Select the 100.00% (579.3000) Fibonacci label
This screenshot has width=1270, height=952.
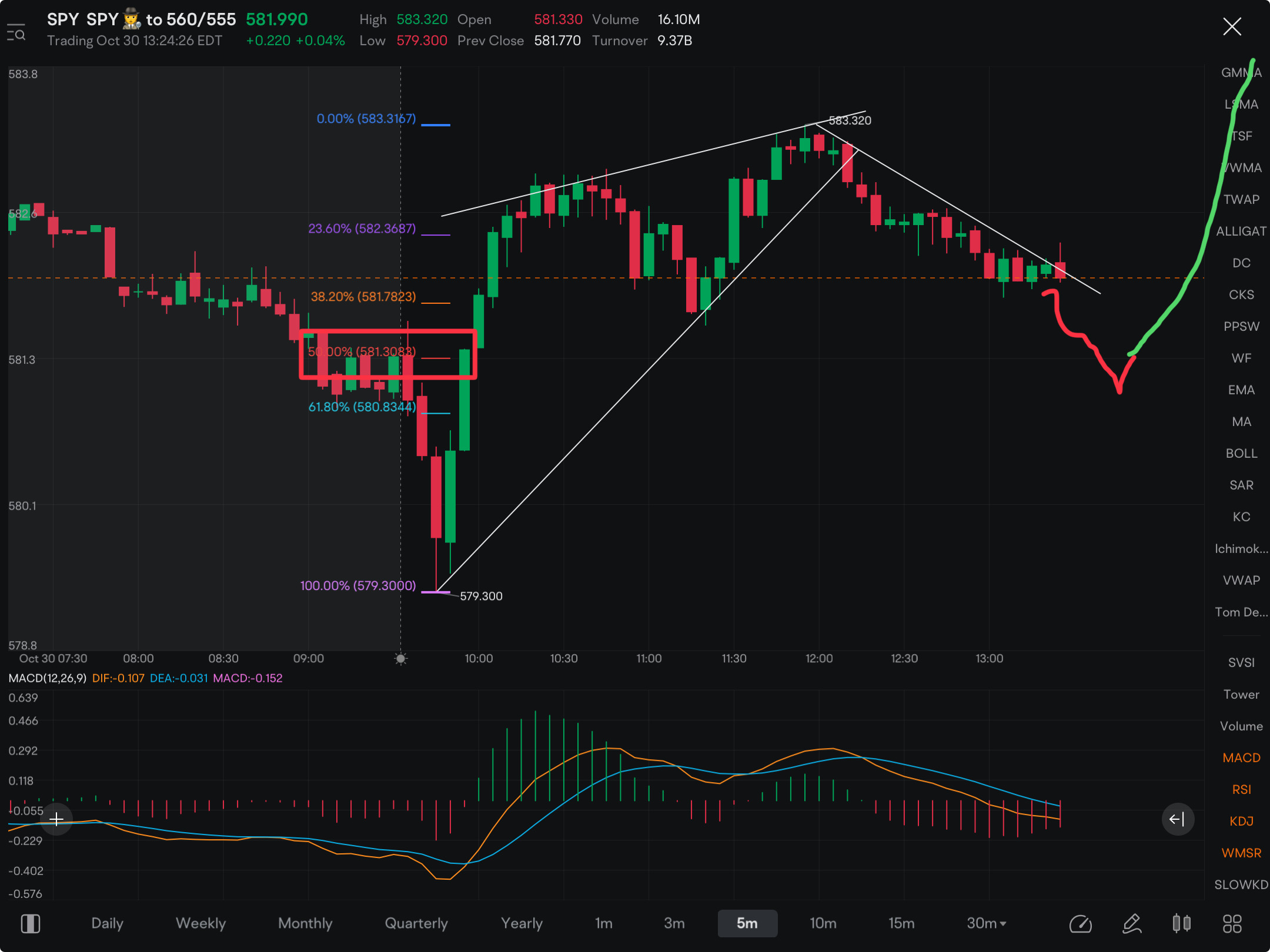pos(358,586)
